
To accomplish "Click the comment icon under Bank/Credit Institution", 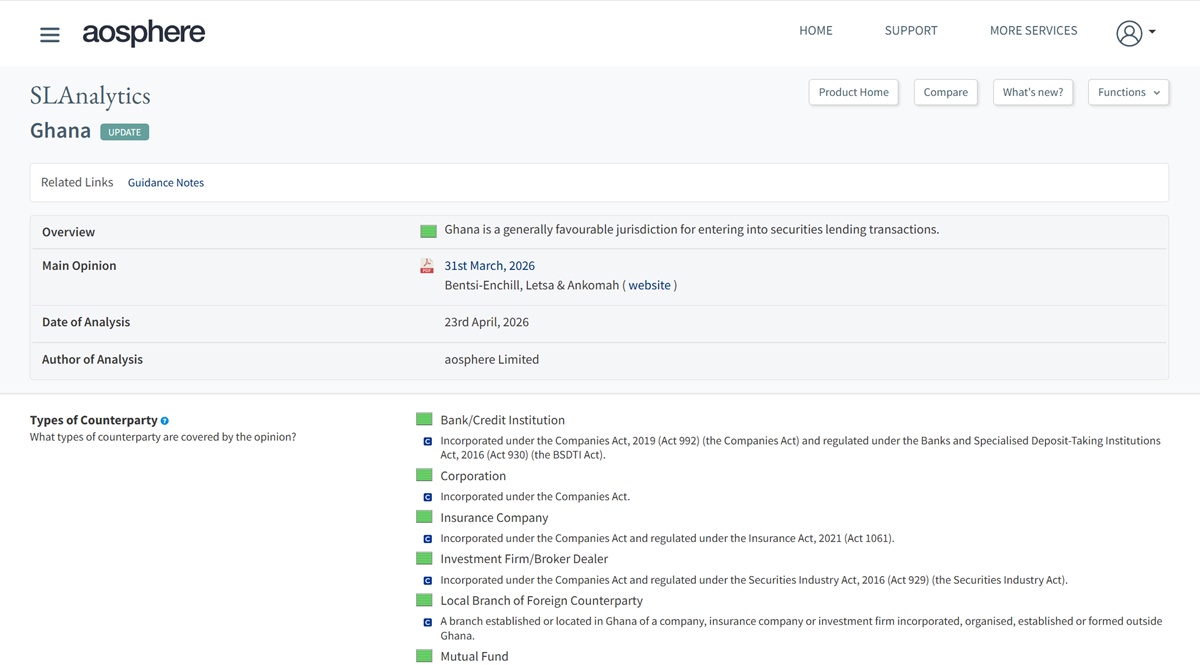I will click(428, 441).
